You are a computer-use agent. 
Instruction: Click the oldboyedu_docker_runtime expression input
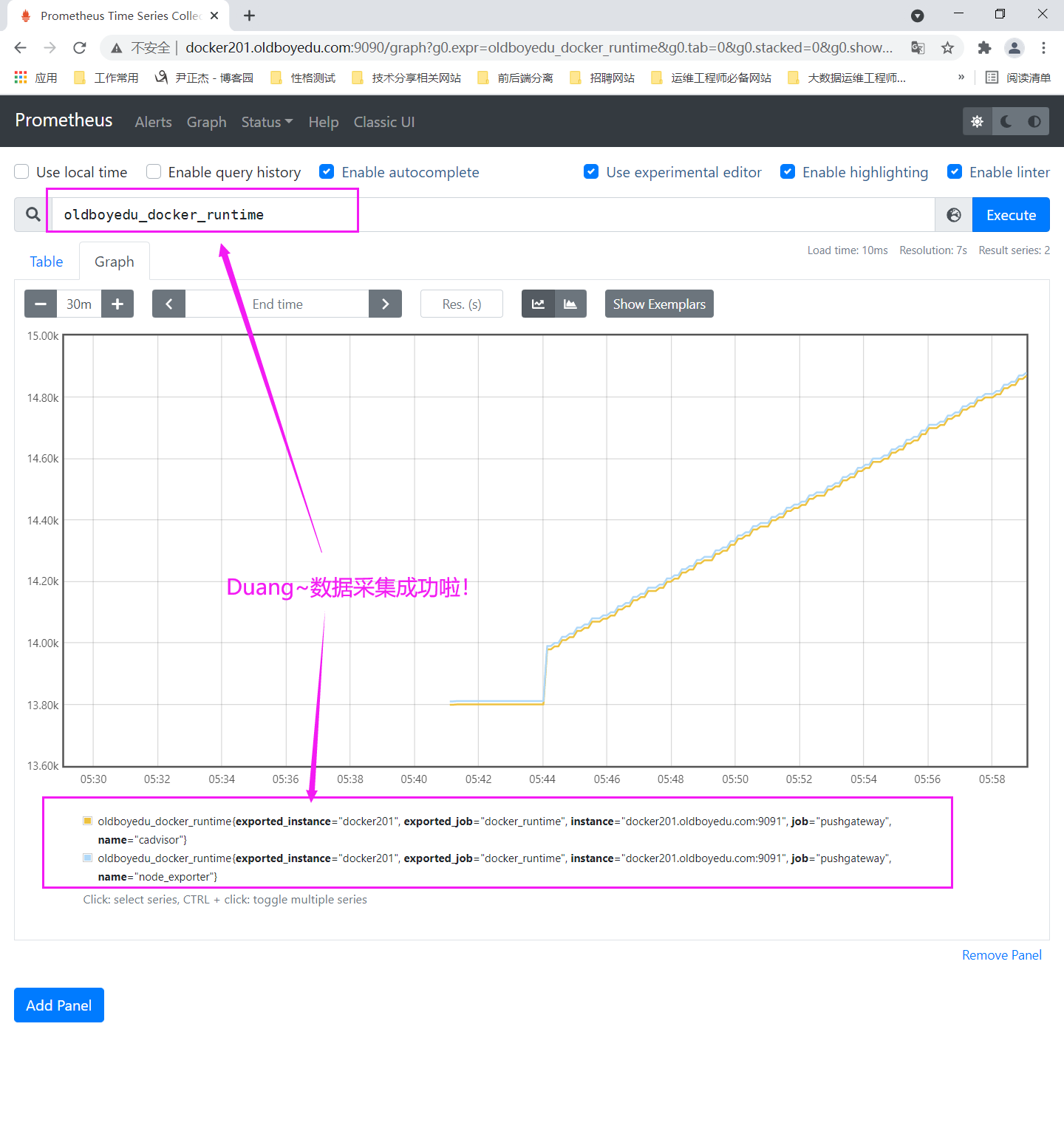pos(493,215)
